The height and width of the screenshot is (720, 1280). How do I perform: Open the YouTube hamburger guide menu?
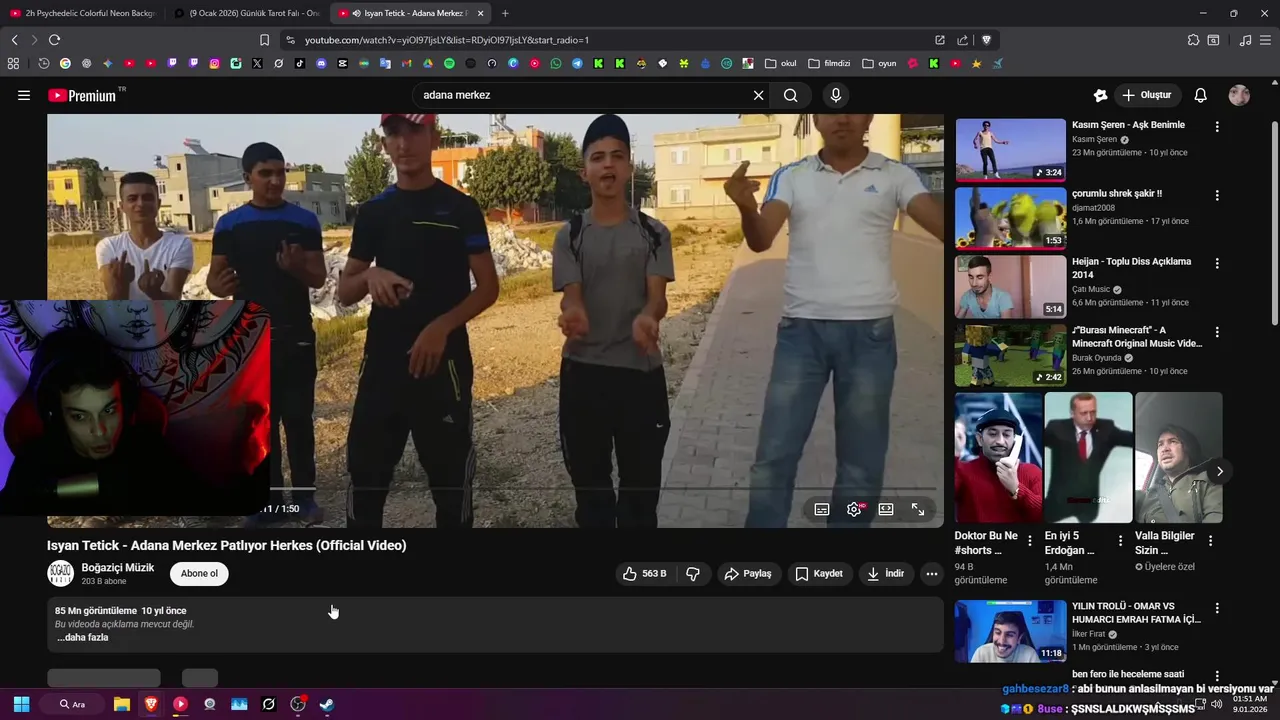pyautogui.click(x=24, y=95)
